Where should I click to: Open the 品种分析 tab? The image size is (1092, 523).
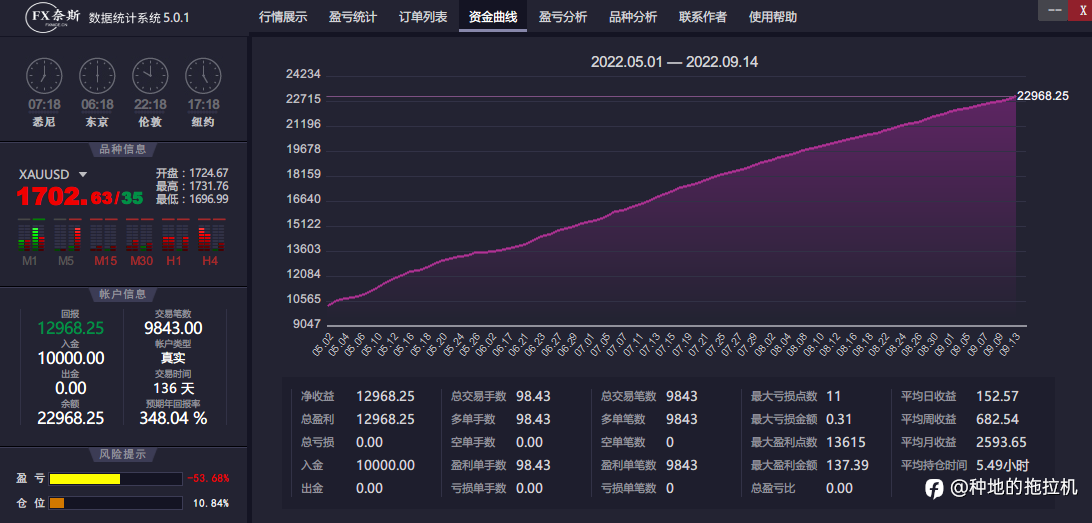tap(632, 17)
